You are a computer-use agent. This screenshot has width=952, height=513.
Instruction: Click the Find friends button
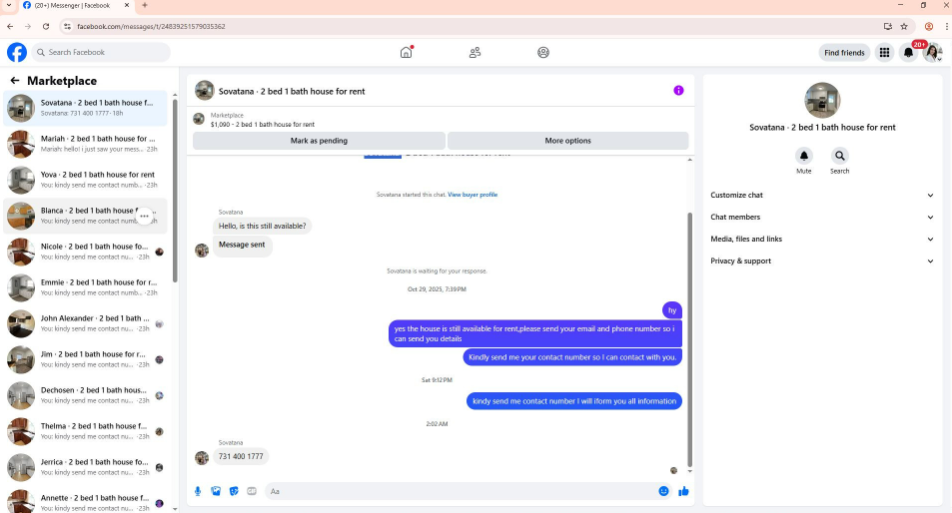844,53
